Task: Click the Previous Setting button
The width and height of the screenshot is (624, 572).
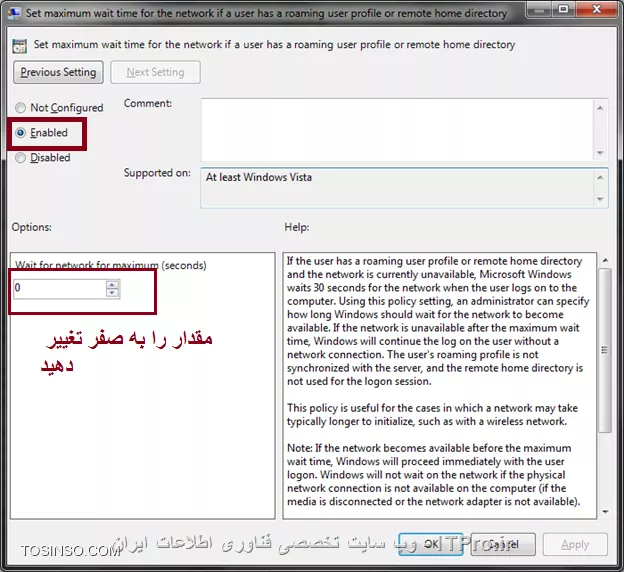Action: 58,72
